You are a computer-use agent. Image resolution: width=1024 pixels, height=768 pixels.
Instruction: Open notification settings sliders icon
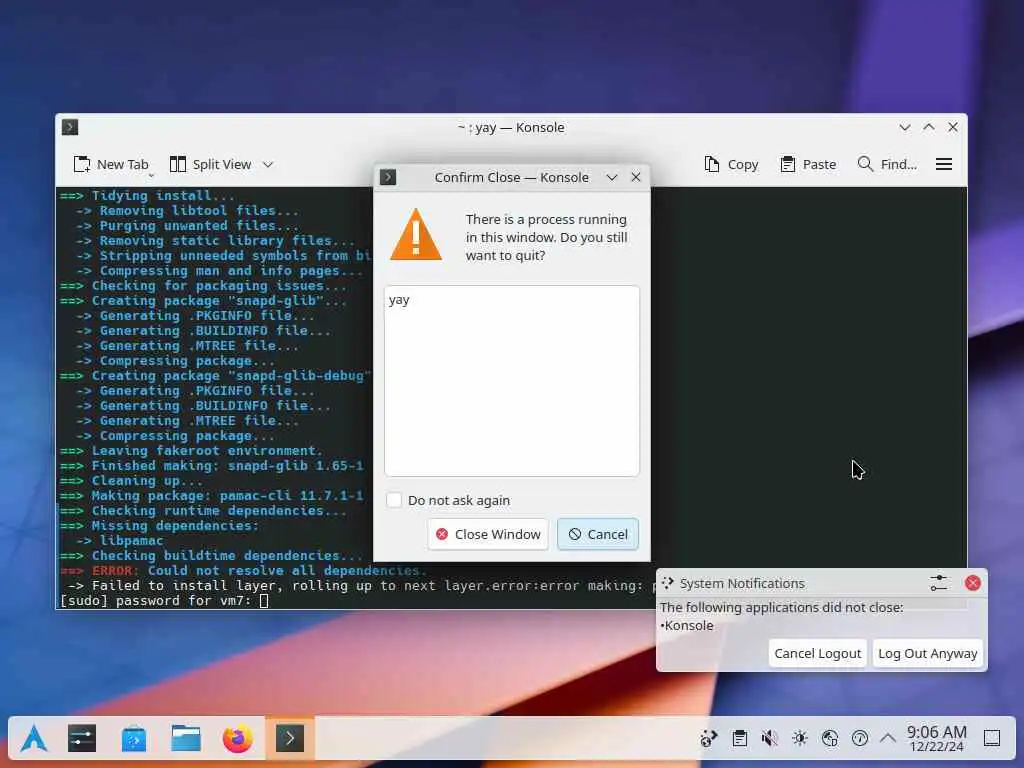(x=938, y=583)
